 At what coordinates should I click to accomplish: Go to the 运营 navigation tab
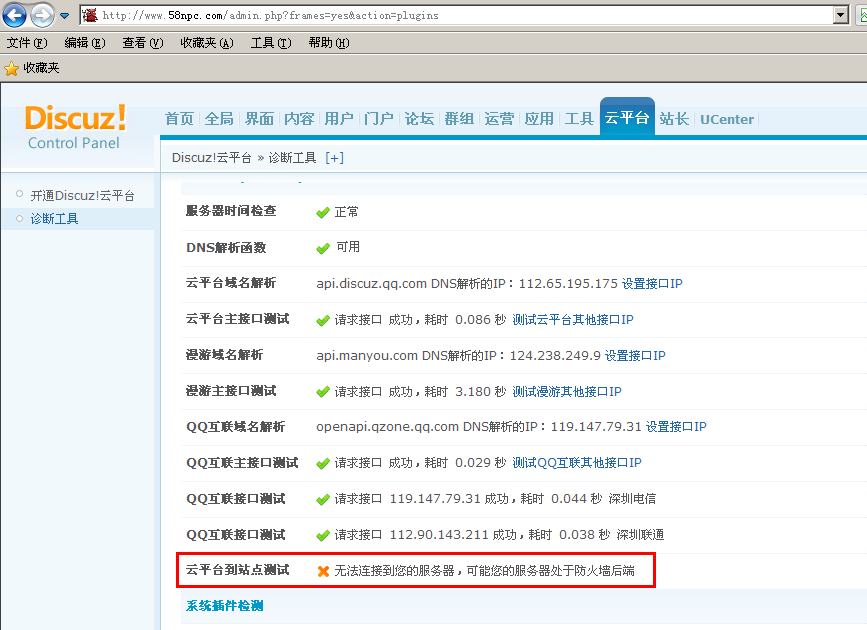pos(499,119)
